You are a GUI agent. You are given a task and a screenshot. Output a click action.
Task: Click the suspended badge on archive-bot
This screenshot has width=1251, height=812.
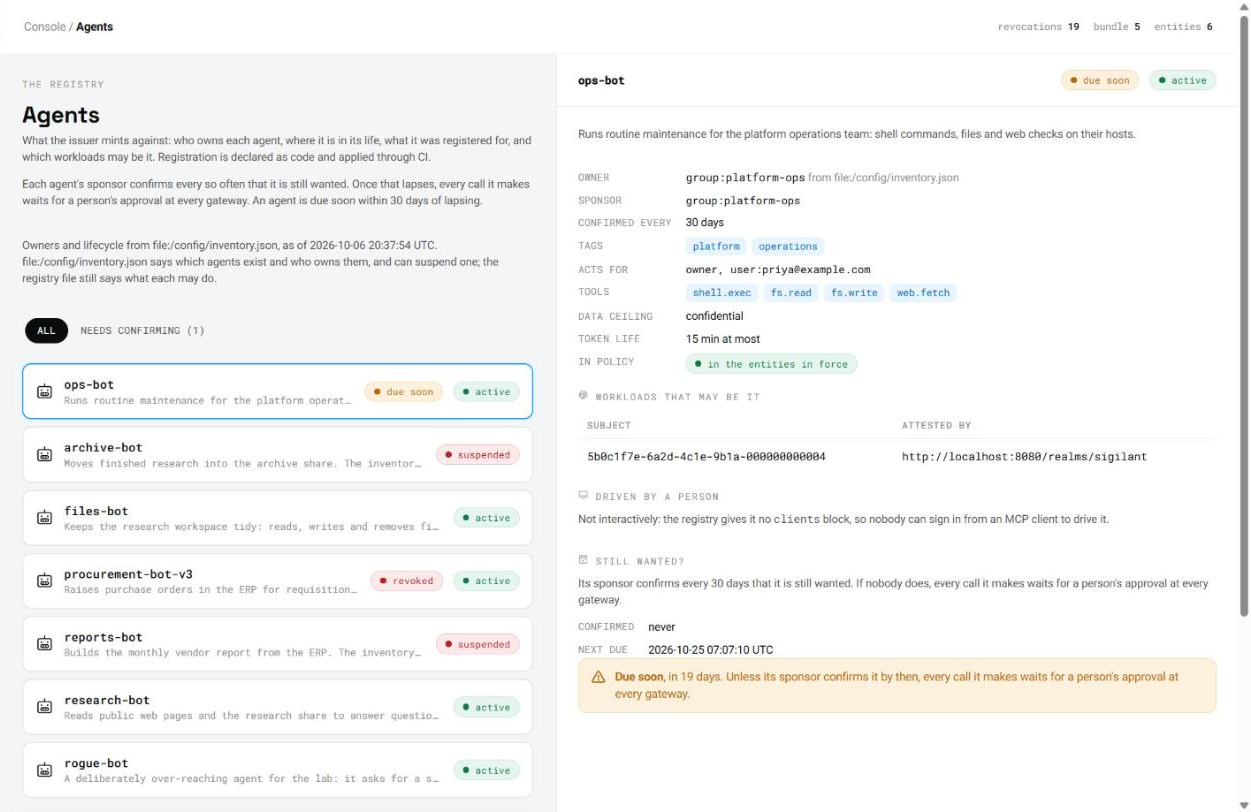click(x=478, y=455)
